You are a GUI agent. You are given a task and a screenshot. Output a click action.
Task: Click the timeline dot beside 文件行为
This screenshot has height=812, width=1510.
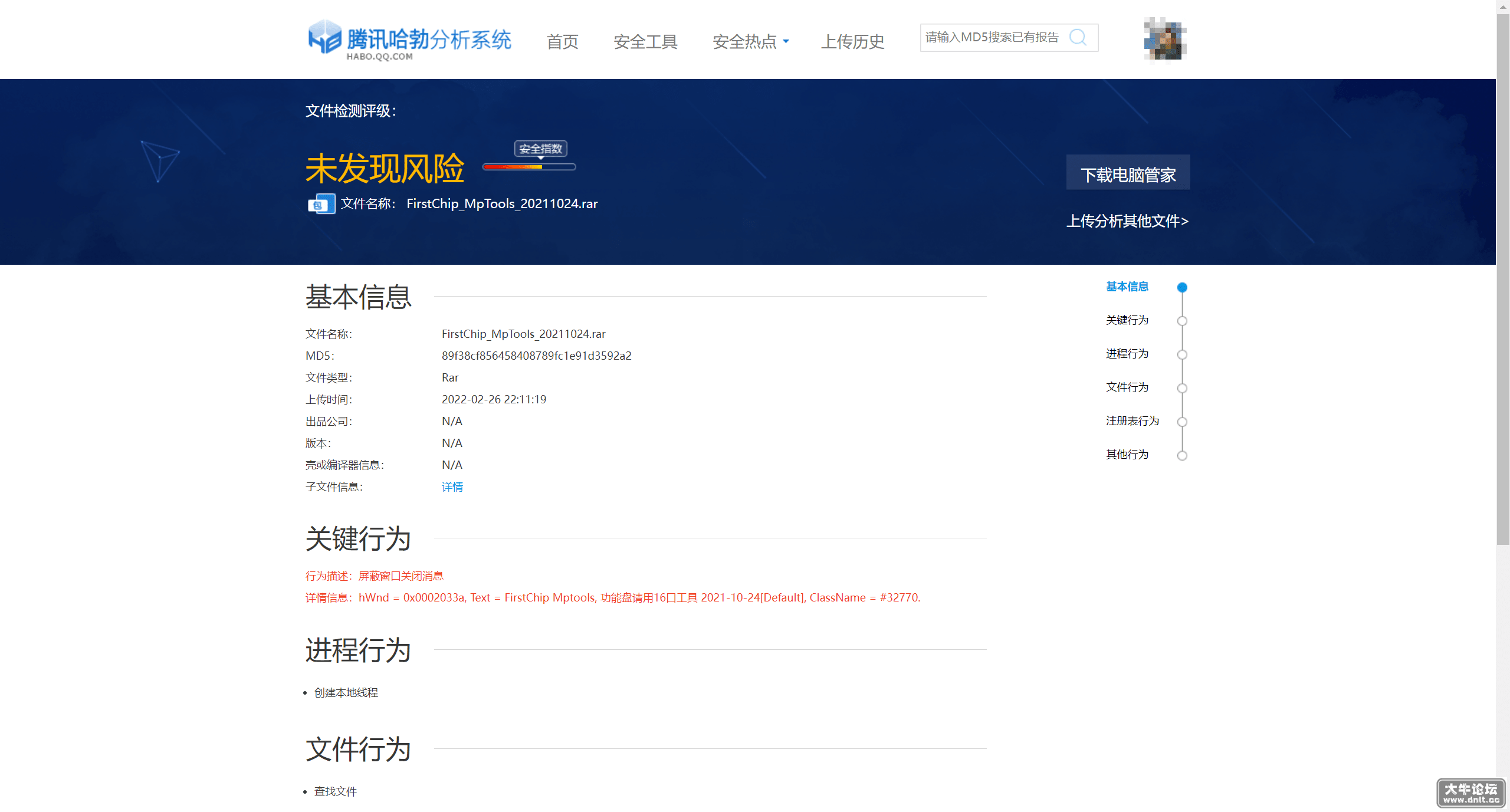(1182, 388)
